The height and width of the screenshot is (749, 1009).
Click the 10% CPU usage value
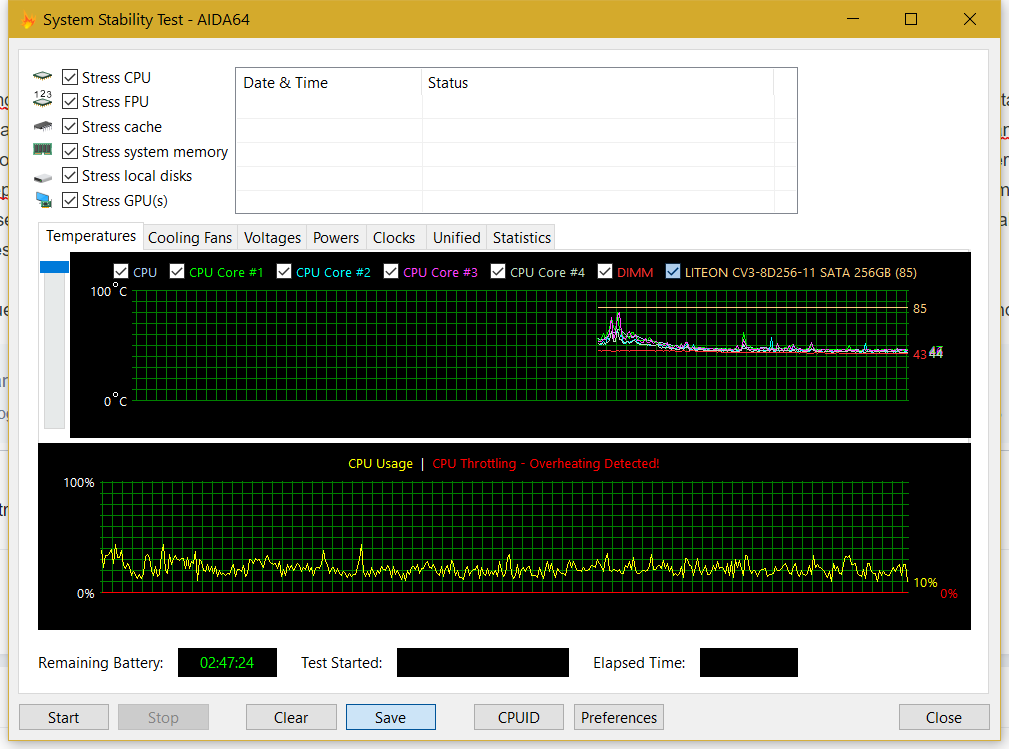925,582
